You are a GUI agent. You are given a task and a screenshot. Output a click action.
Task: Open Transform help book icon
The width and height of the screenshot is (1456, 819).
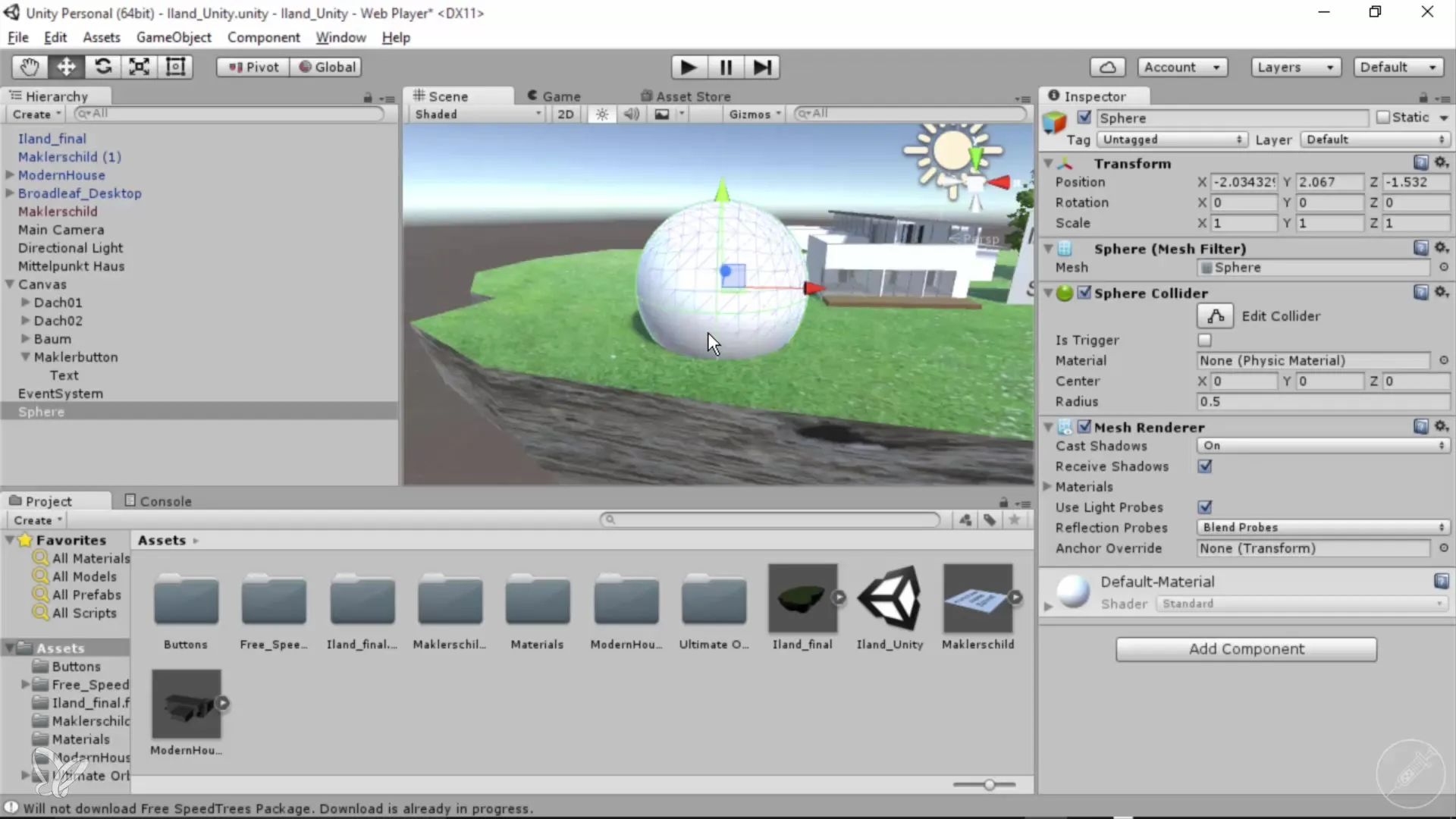(x=1421, y=162)
